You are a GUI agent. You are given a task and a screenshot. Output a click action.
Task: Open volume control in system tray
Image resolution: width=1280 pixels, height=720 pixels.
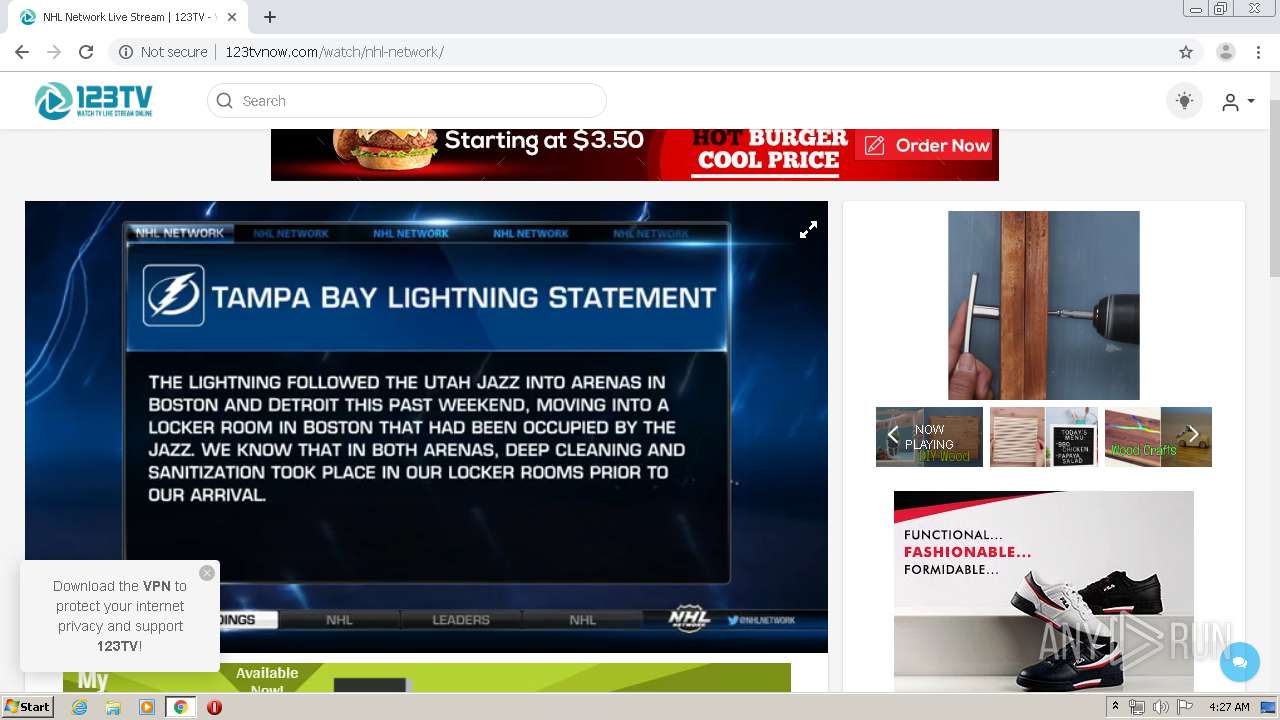pos(1160,707)
